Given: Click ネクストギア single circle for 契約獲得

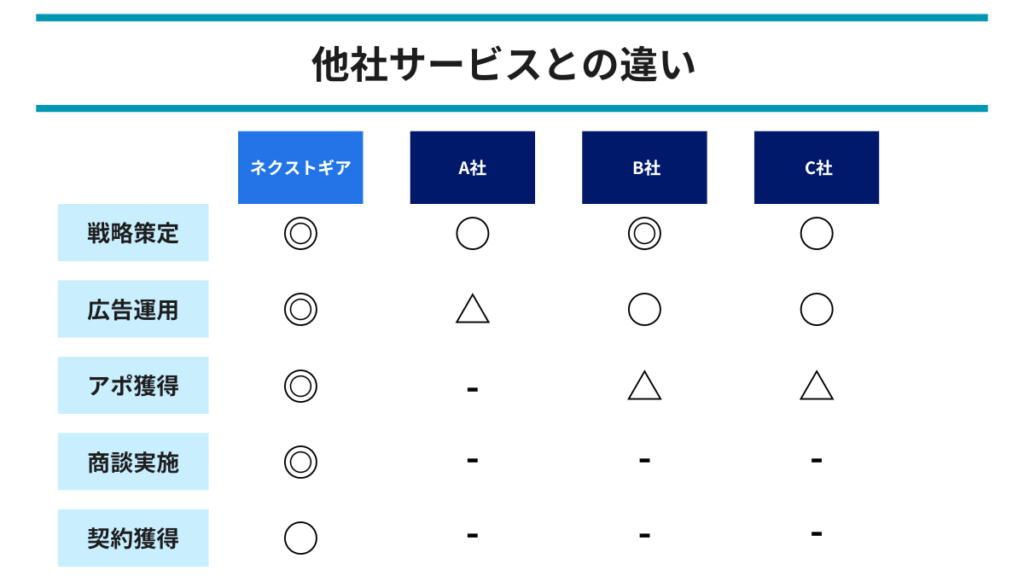Looking at the screenshot, I should (x=300, y=538).
